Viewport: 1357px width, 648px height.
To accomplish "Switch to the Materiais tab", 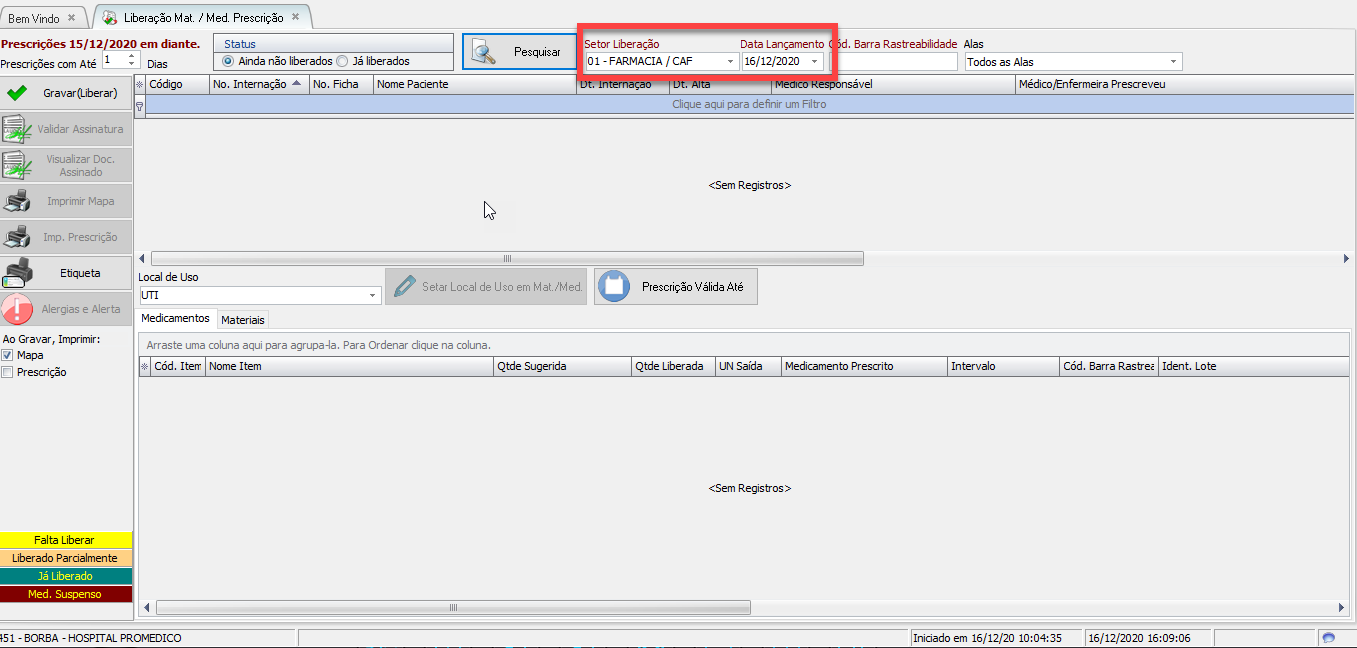I will point(243,320).
